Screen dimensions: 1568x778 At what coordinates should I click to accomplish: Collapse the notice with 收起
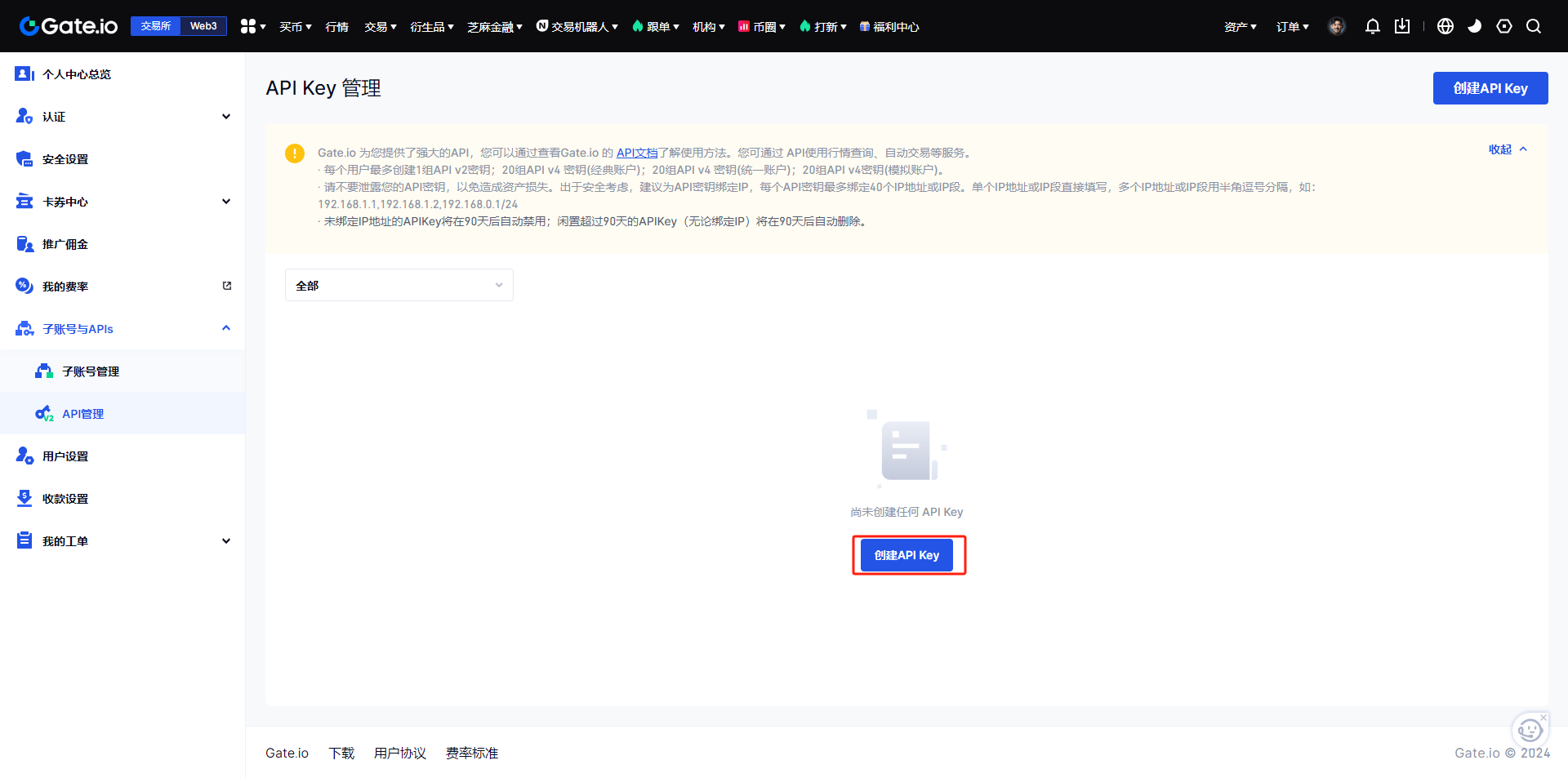click(1508, 149)
